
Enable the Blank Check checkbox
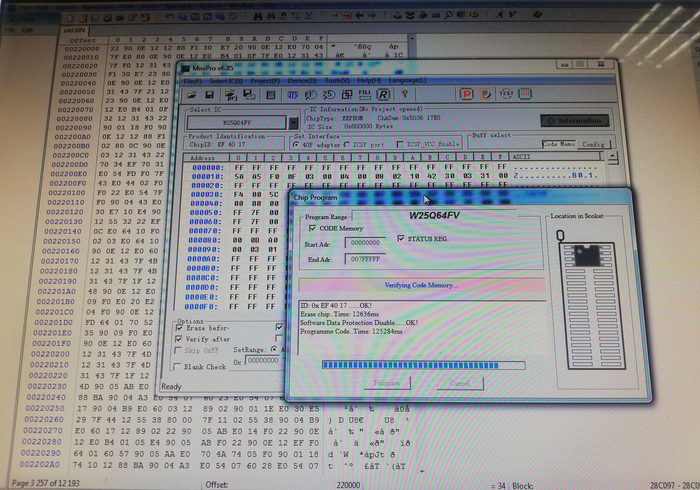click(x=177, y=367)
